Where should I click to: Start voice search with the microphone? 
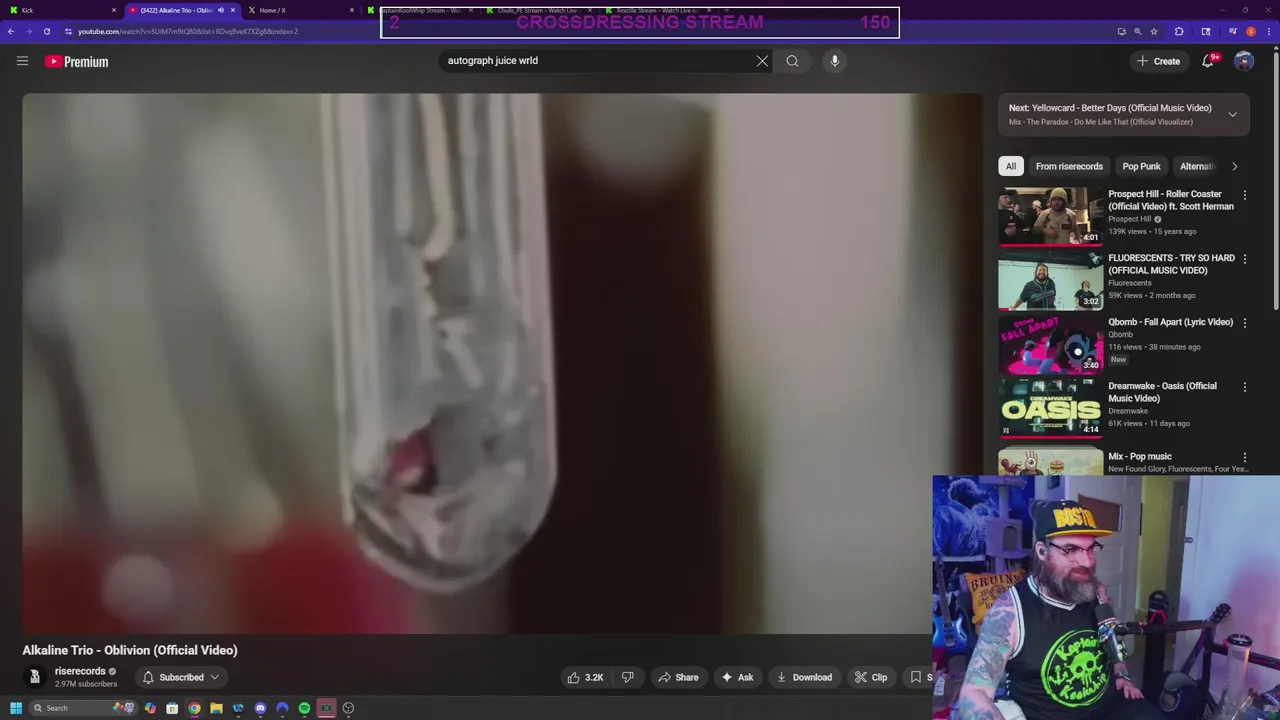pos(835,61)
